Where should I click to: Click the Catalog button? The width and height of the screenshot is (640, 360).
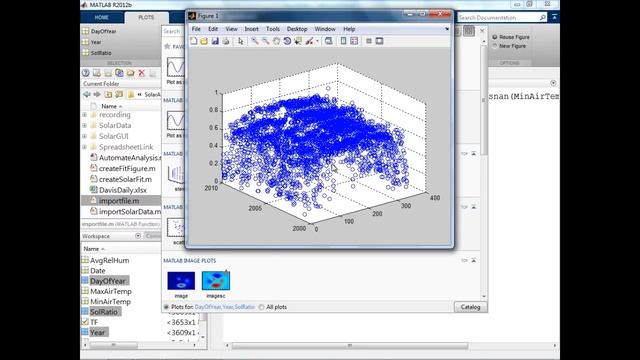click(x=470, y=307)
